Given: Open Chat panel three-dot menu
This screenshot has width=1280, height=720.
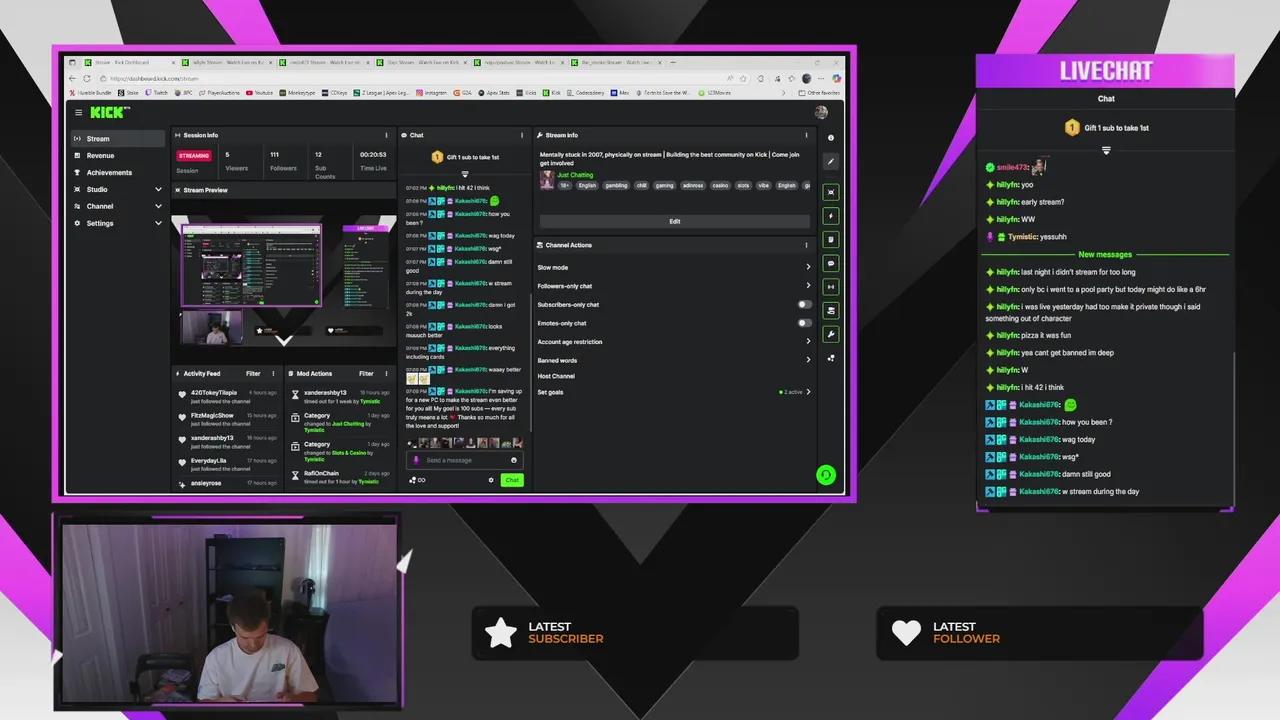Looking at the screenshot, I should point(521,135).
